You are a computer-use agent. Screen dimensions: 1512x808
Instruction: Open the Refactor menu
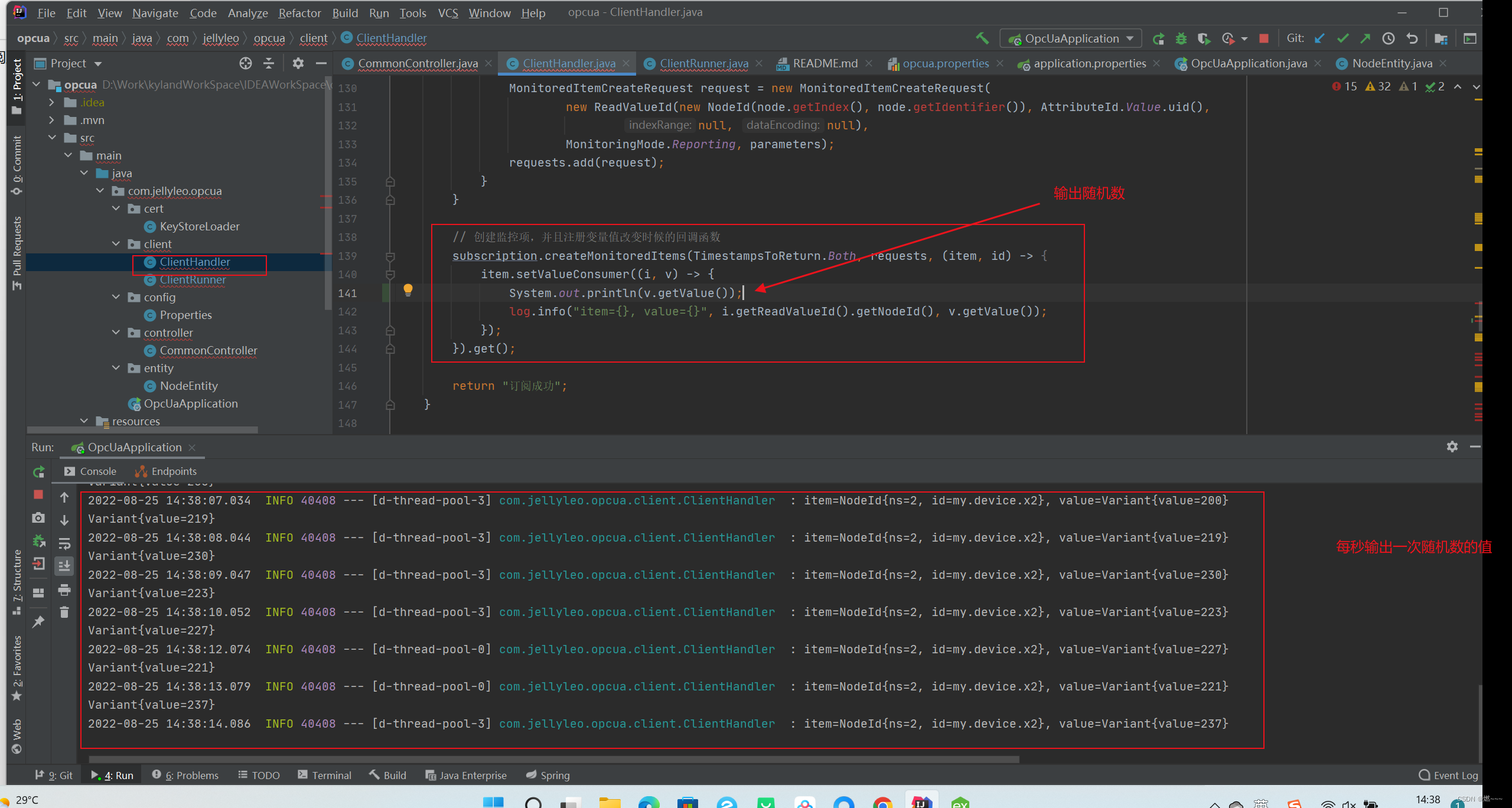coord(299,12)
